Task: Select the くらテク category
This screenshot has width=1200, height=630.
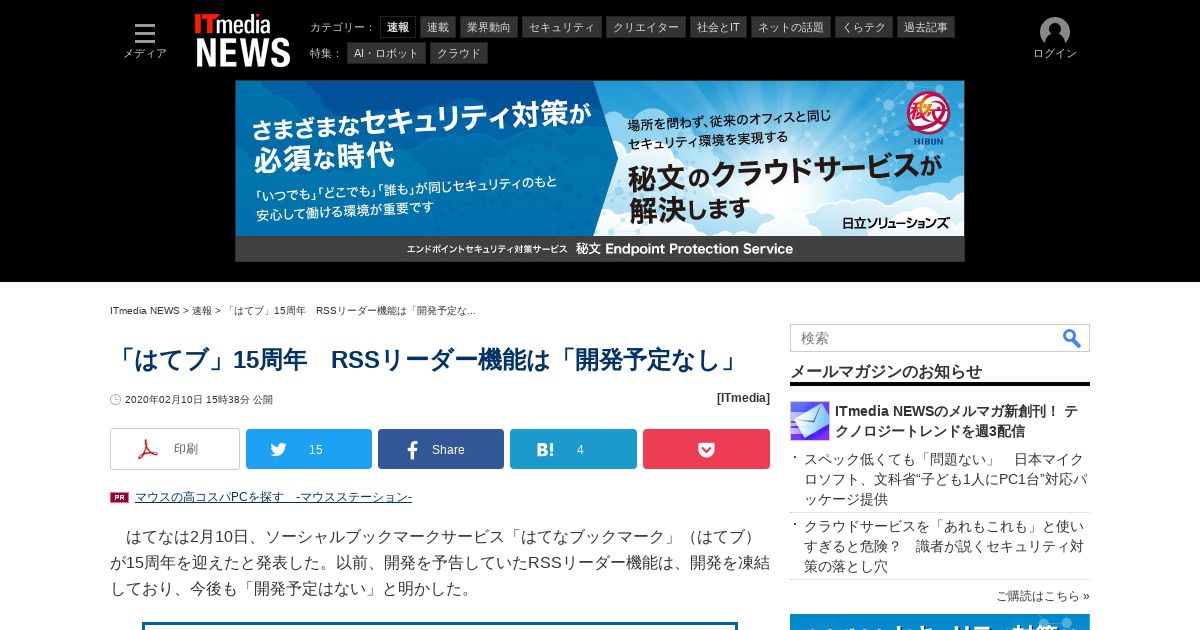Action: (864, 27)
